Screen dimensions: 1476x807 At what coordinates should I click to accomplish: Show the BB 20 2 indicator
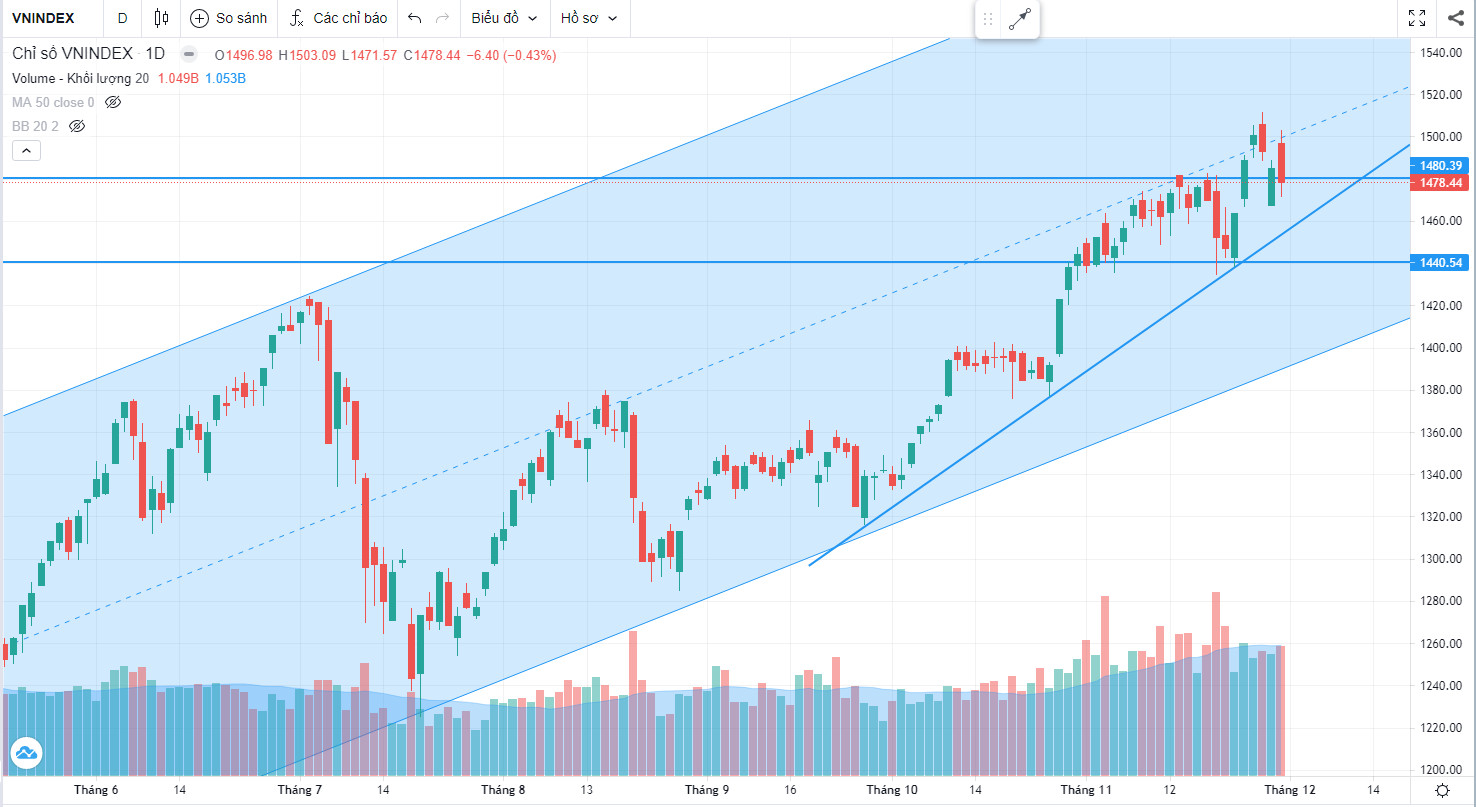point(77,126)
